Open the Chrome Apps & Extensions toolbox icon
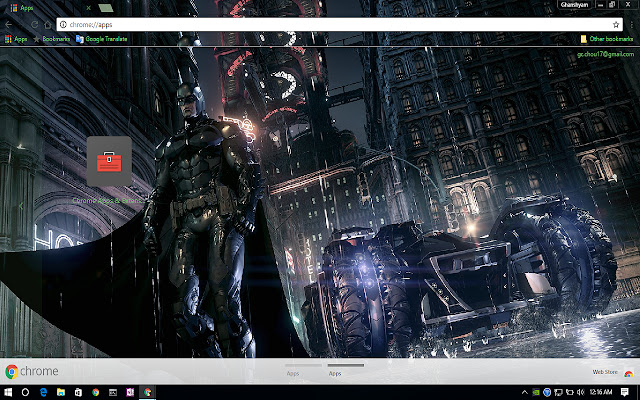Screen dimensions: 640x400 [109, 161]
